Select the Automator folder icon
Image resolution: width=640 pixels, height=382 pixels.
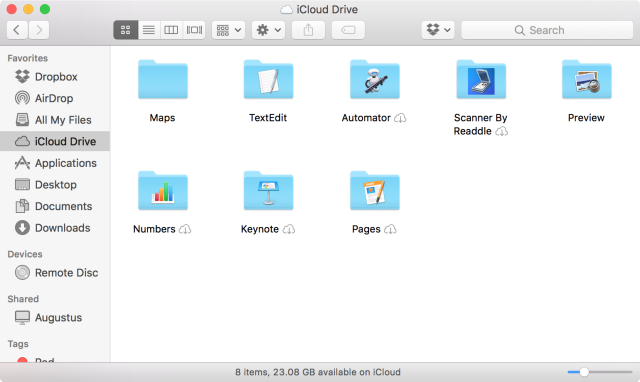coord(375,80)
